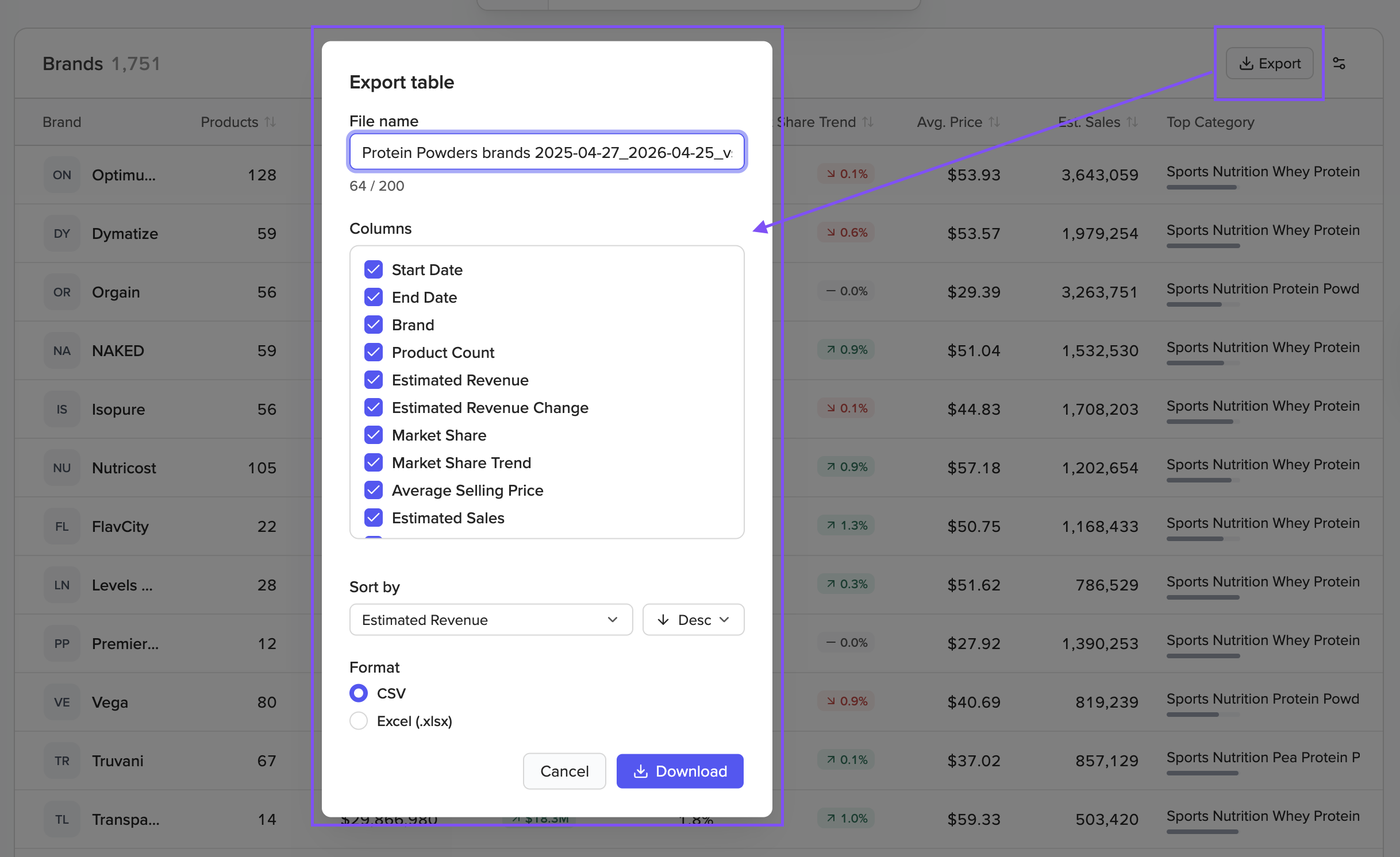The image size is (1400, 857).
Task: Click the IS avatar for Isopure
Action: (x=62, y=410)
